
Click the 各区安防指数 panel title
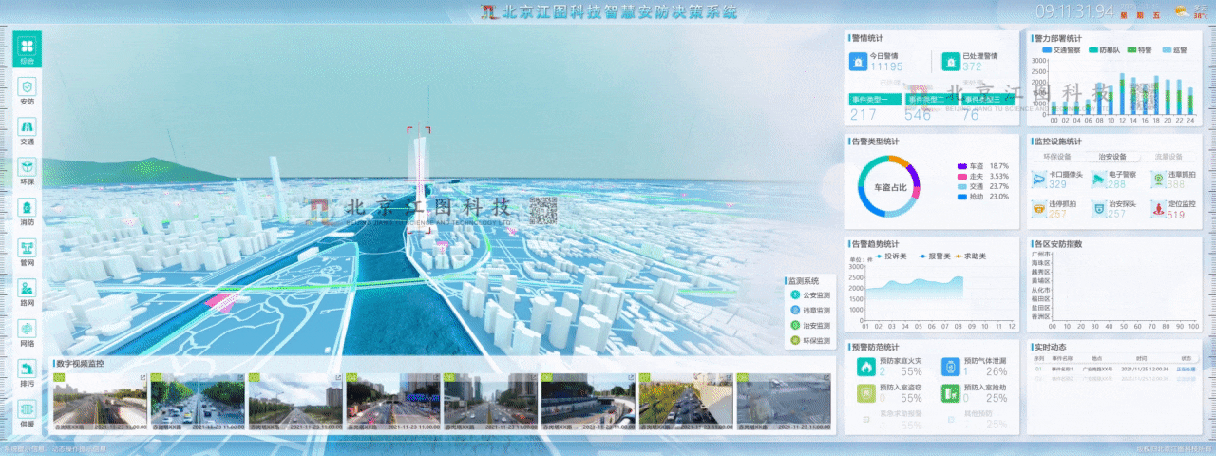(x=1058, y=243)
